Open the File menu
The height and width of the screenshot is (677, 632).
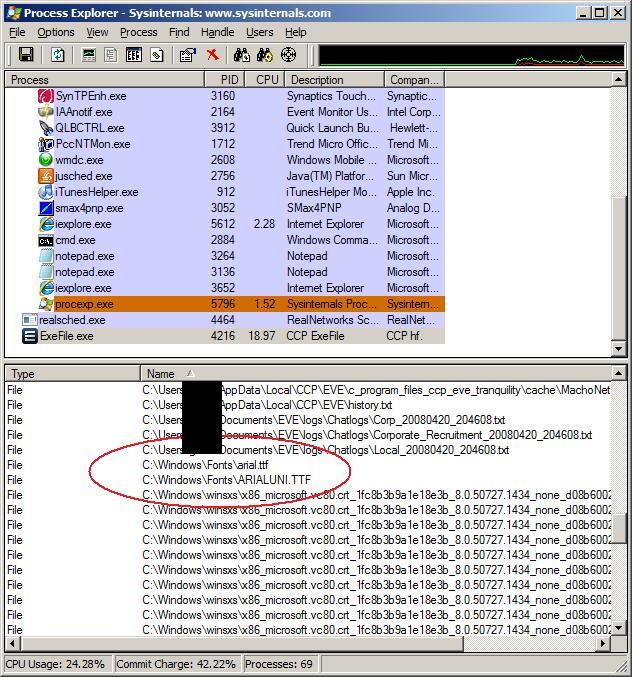click(x=17, y=32)
